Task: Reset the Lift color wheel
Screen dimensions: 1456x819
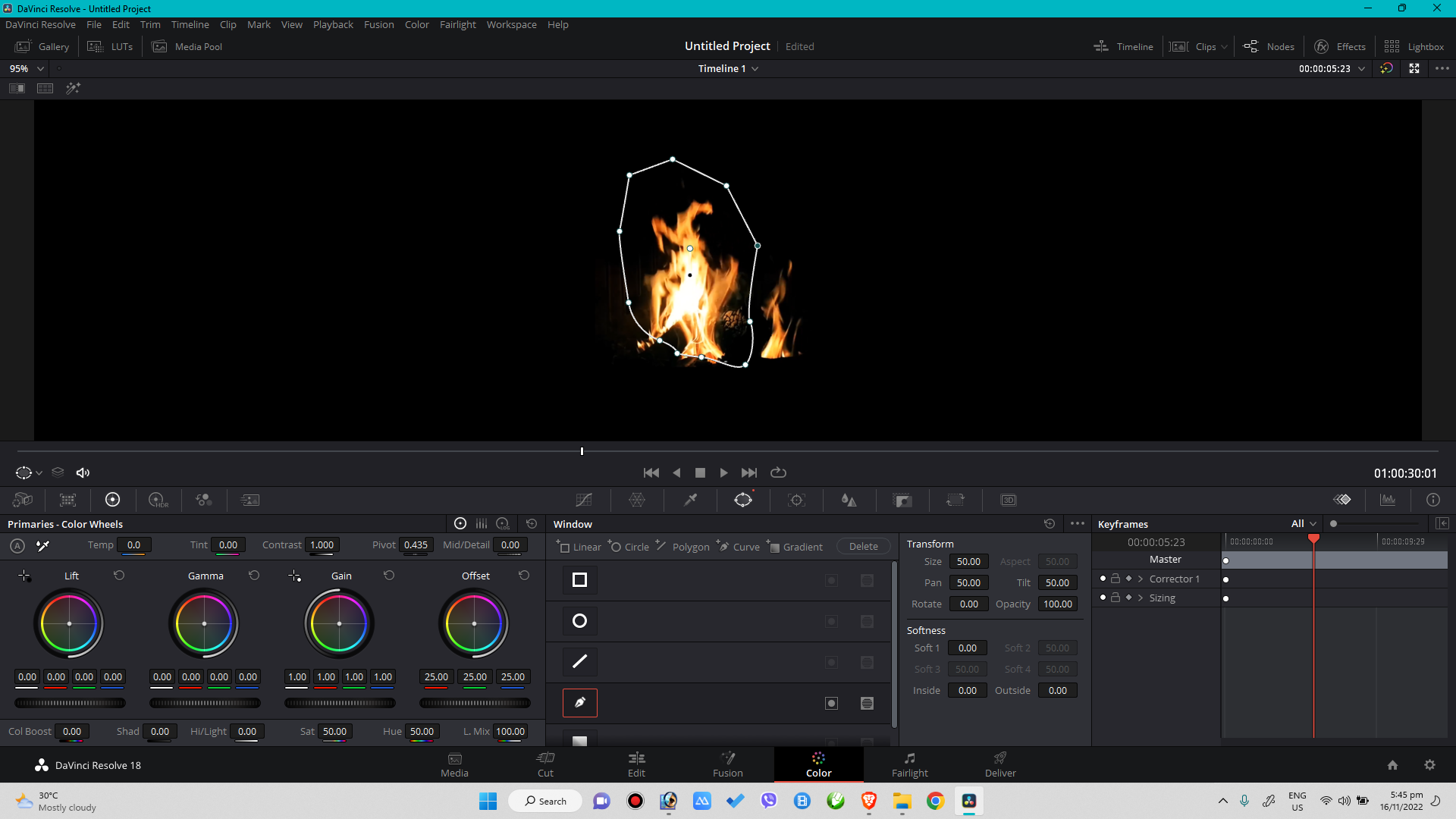Action: pyautogui.click(x=119, y=576)
